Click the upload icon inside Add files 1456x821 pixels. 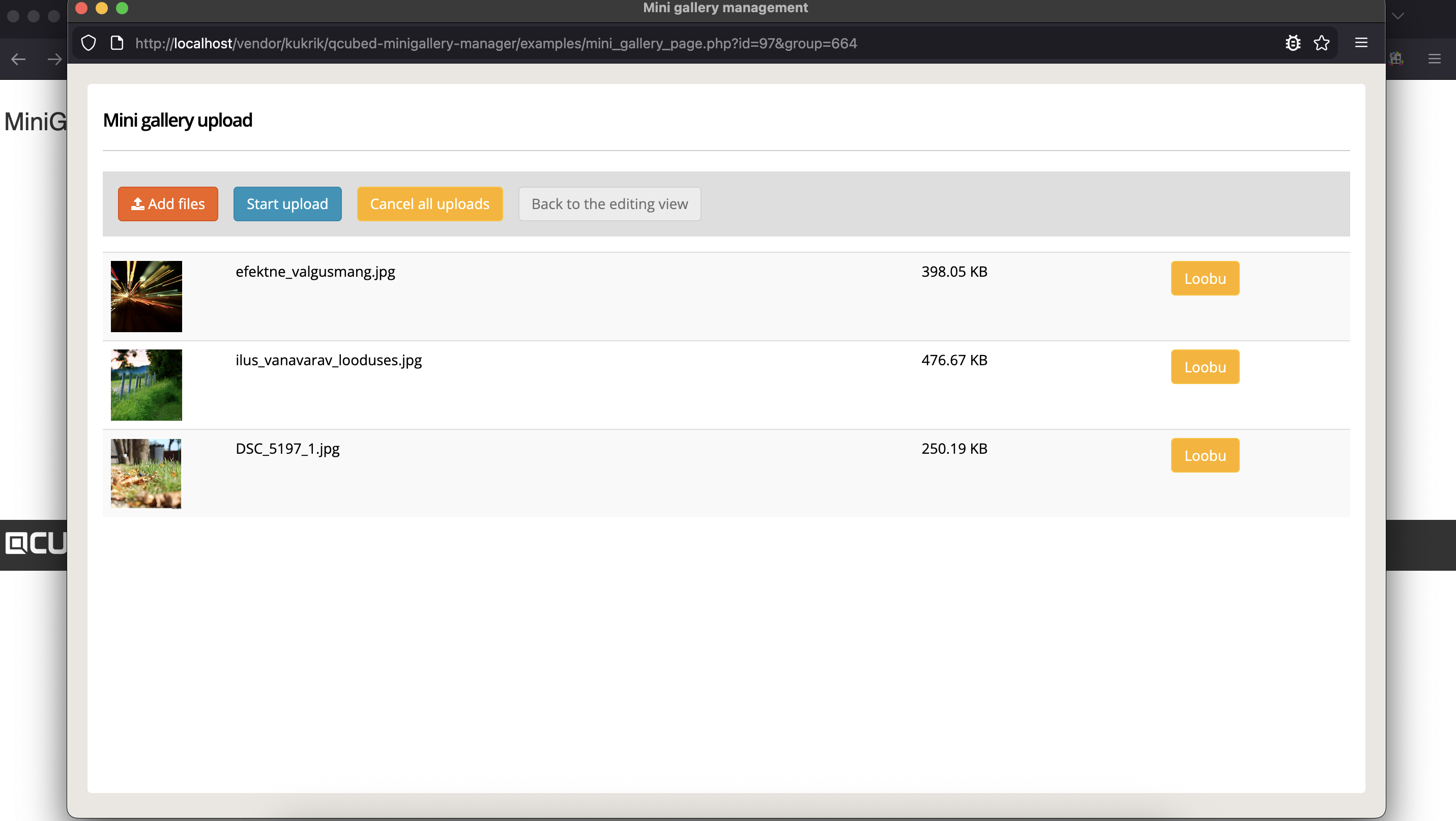(x=137, y=203)
